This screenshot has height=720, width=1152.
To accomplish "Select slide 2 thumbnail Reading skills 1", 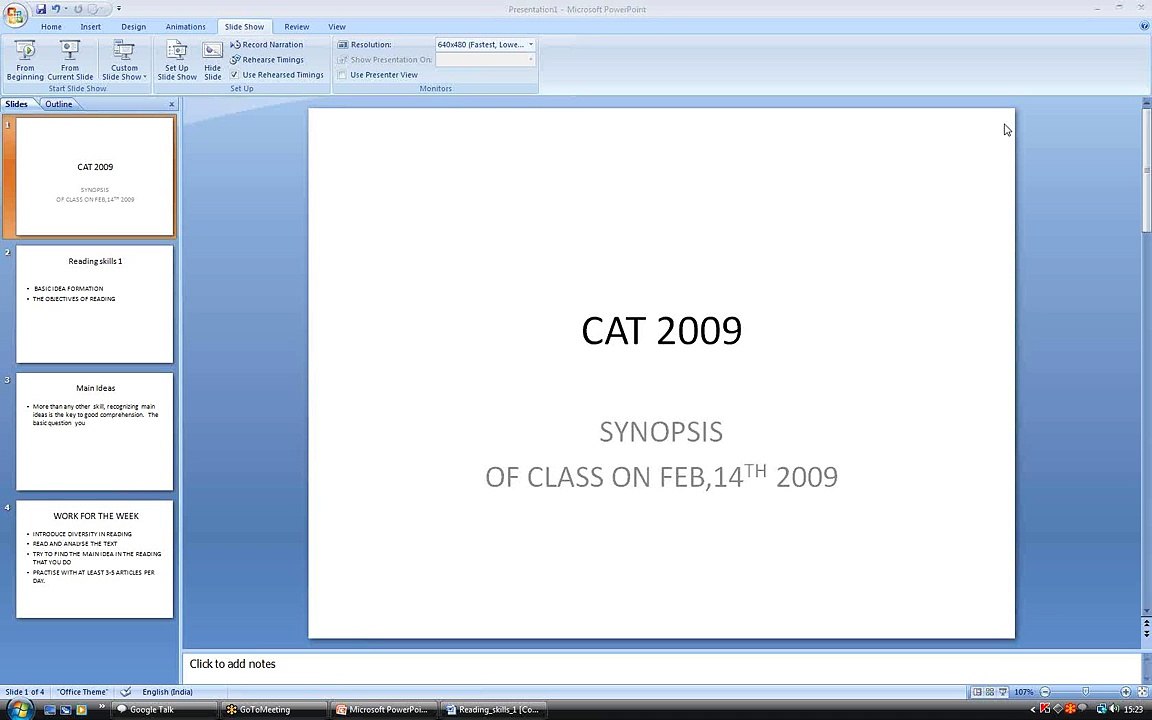I will coord(95,304).
